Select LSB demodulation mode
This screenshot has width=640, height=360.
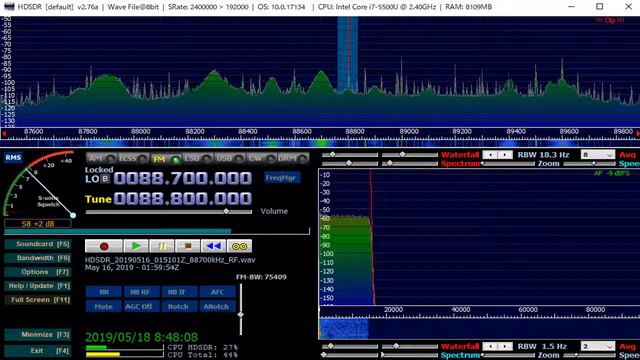(198, 158)
